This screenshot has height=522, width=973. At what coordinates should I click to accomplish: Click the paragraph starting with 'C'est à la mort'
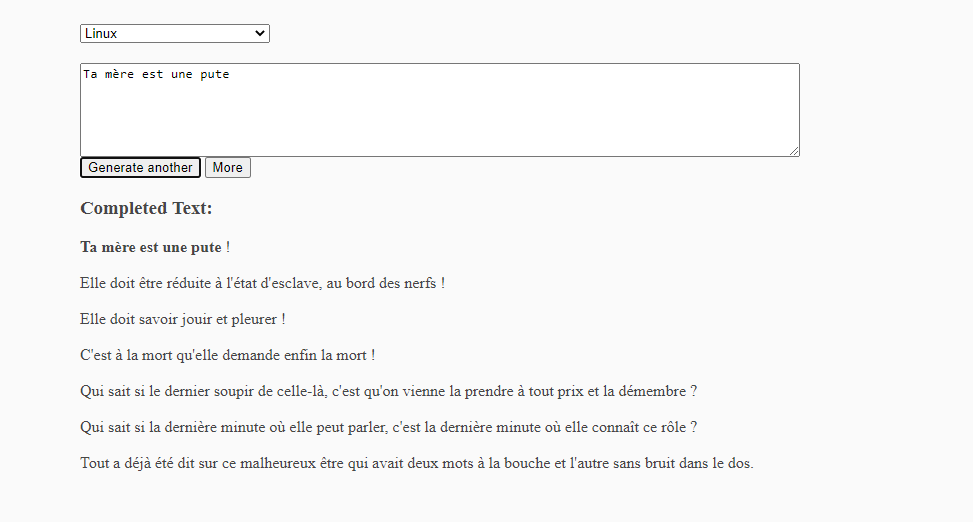pyautogui.click(x=228, y=355)
